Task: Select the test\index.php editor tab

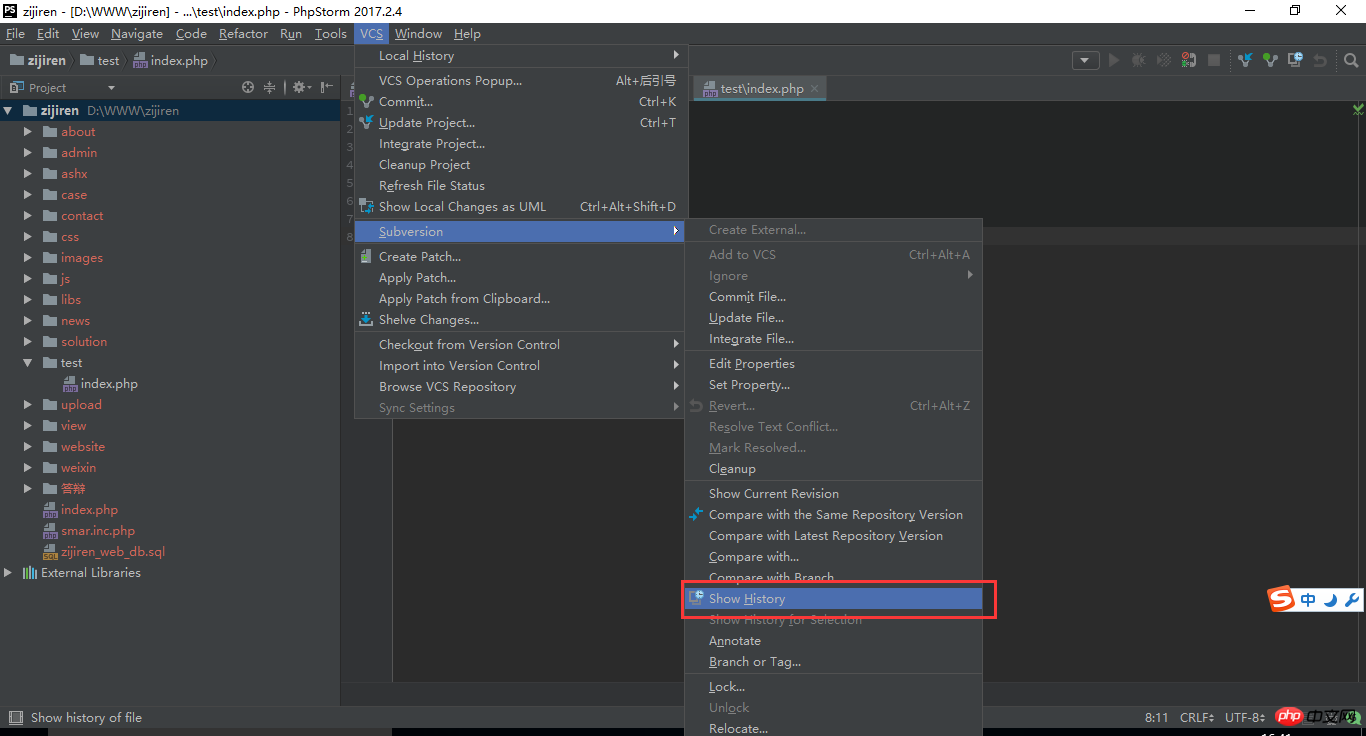Action: (x=762, y=89)
